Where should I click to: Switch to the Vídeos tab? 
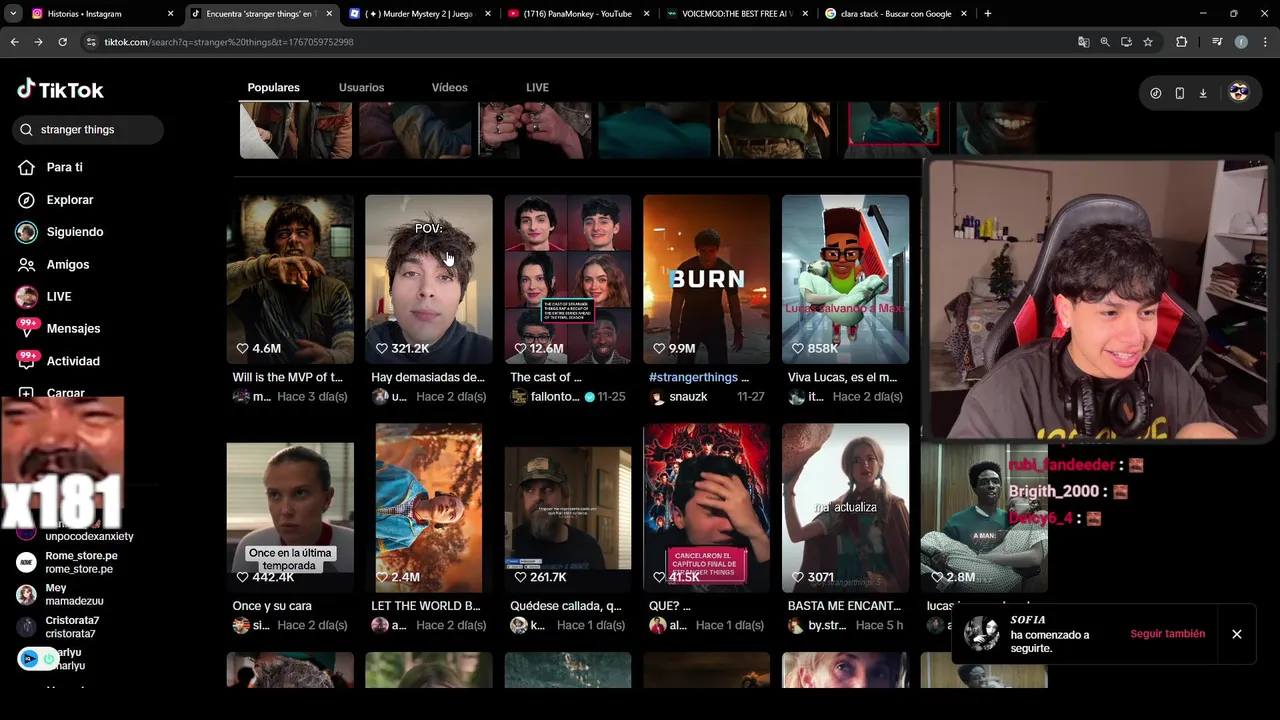tap(449, 87)
